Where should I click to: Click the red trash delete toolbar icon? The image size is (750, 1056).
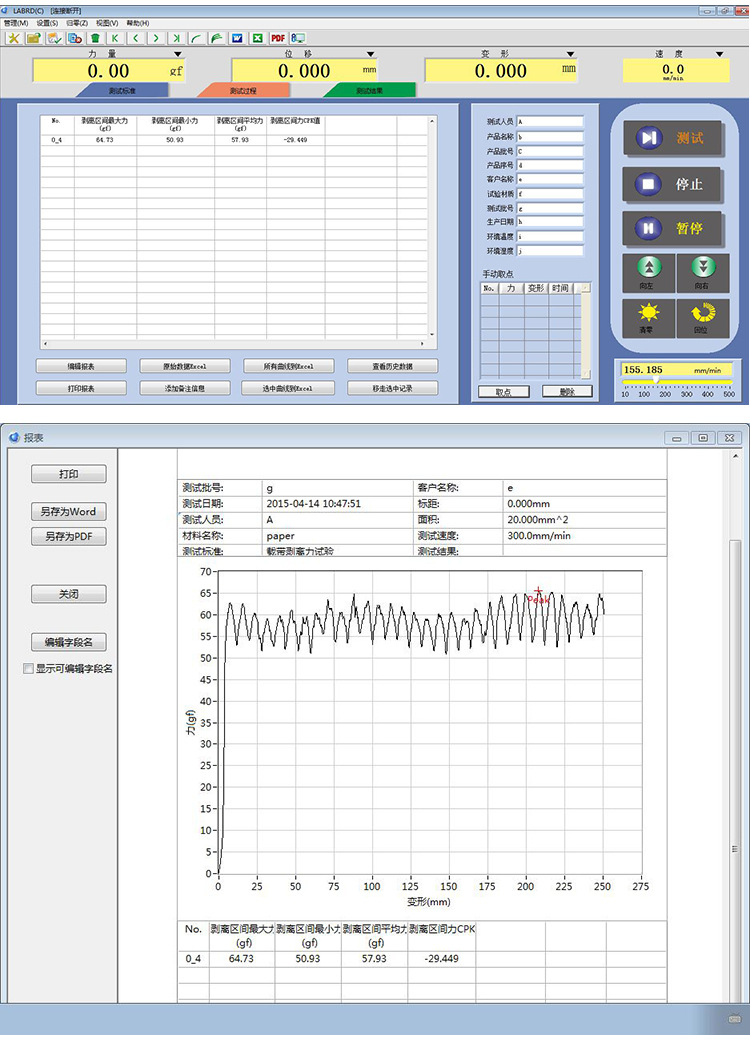[x=95, y=38]
